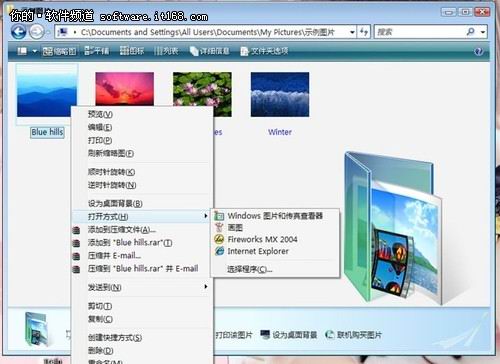Click the 画图 paint icon in the submenu
This screenshot has height=364, width=500.
coord(219,227)
